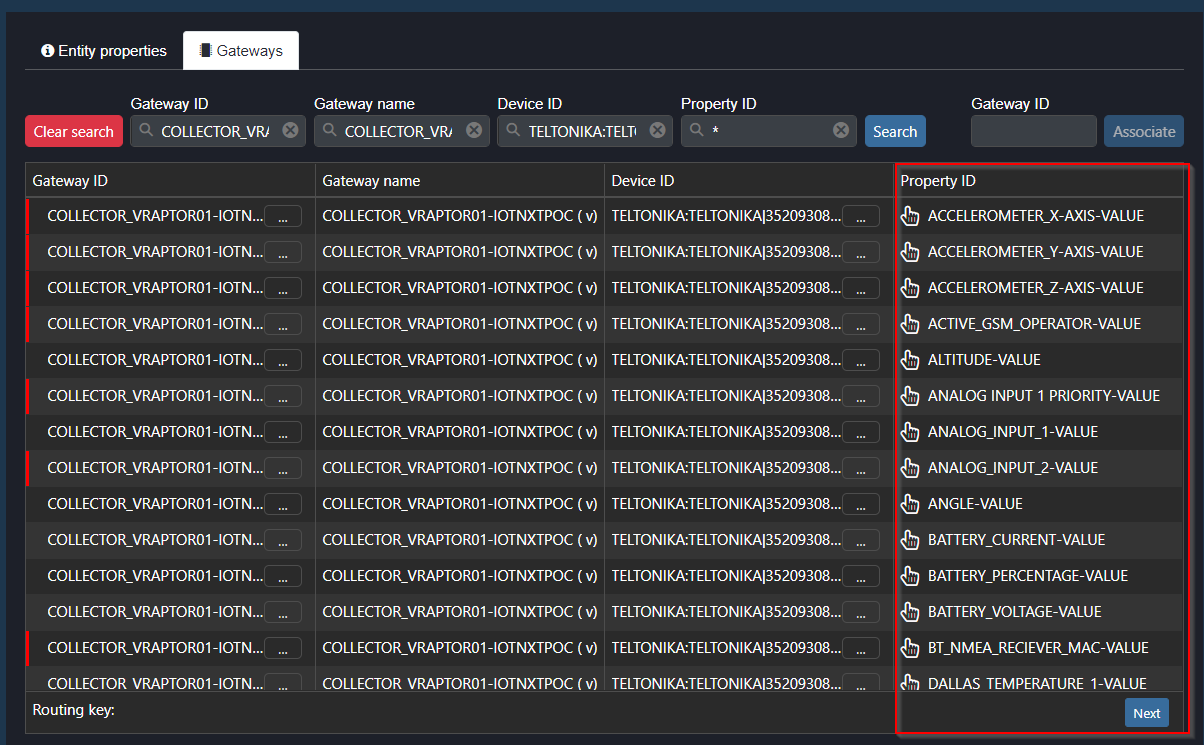Image resolution: width=1204 pixels, height=745 pixels.
Task: Clear the Device ID filter with X icon
Action: (657, 131)
